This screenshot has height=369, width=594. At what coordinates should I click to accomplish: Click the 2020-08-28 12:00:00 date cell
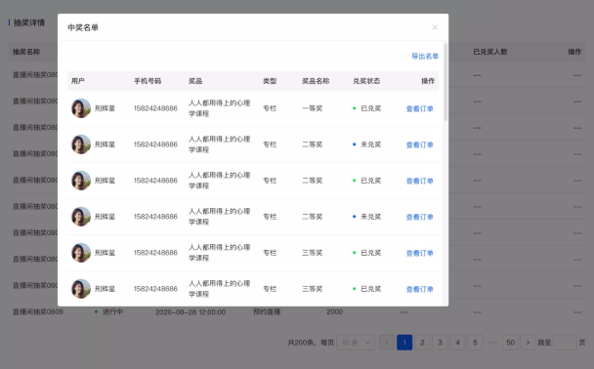pos(191,312)
